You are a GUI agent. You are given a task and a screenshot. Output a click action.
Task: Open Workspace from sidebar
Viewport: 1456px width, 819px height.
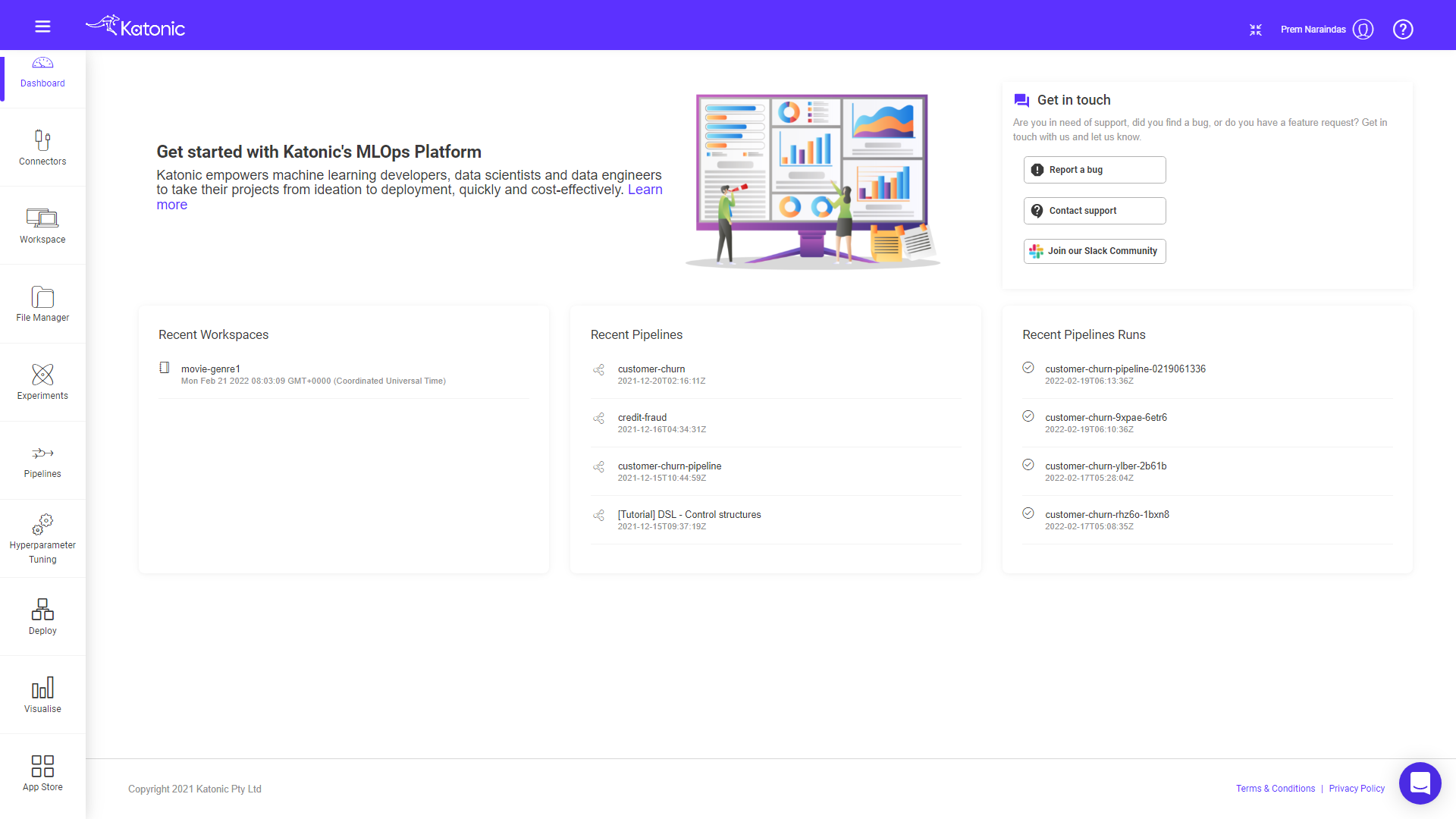42,226
